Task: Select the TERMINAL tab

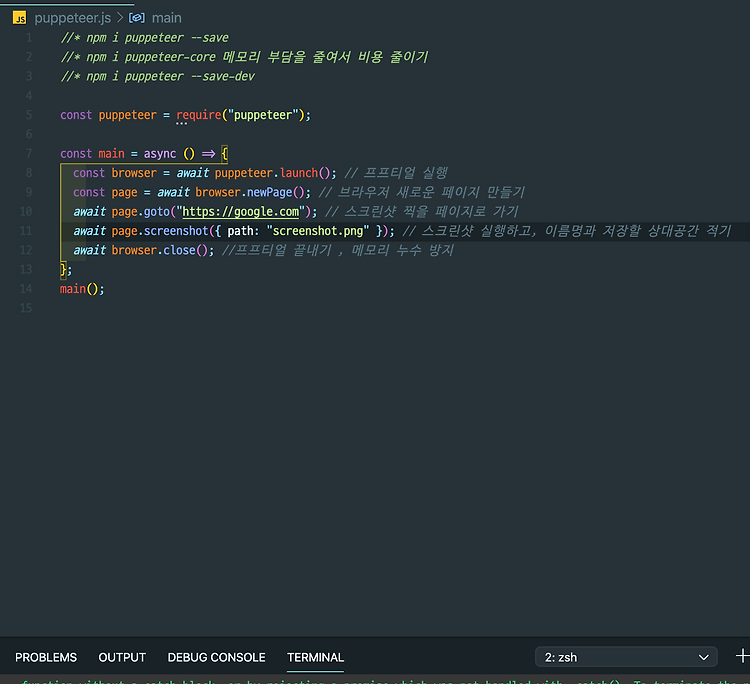Action: click(315, 657)
